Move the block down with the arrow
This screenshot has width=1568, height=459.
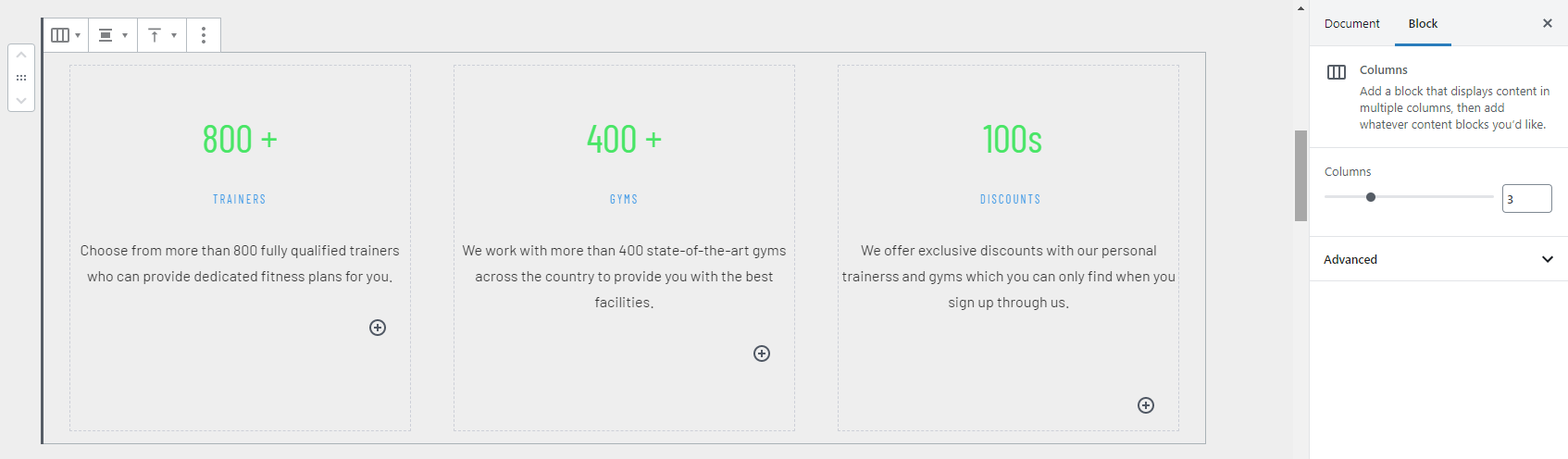tap(21, 100)
